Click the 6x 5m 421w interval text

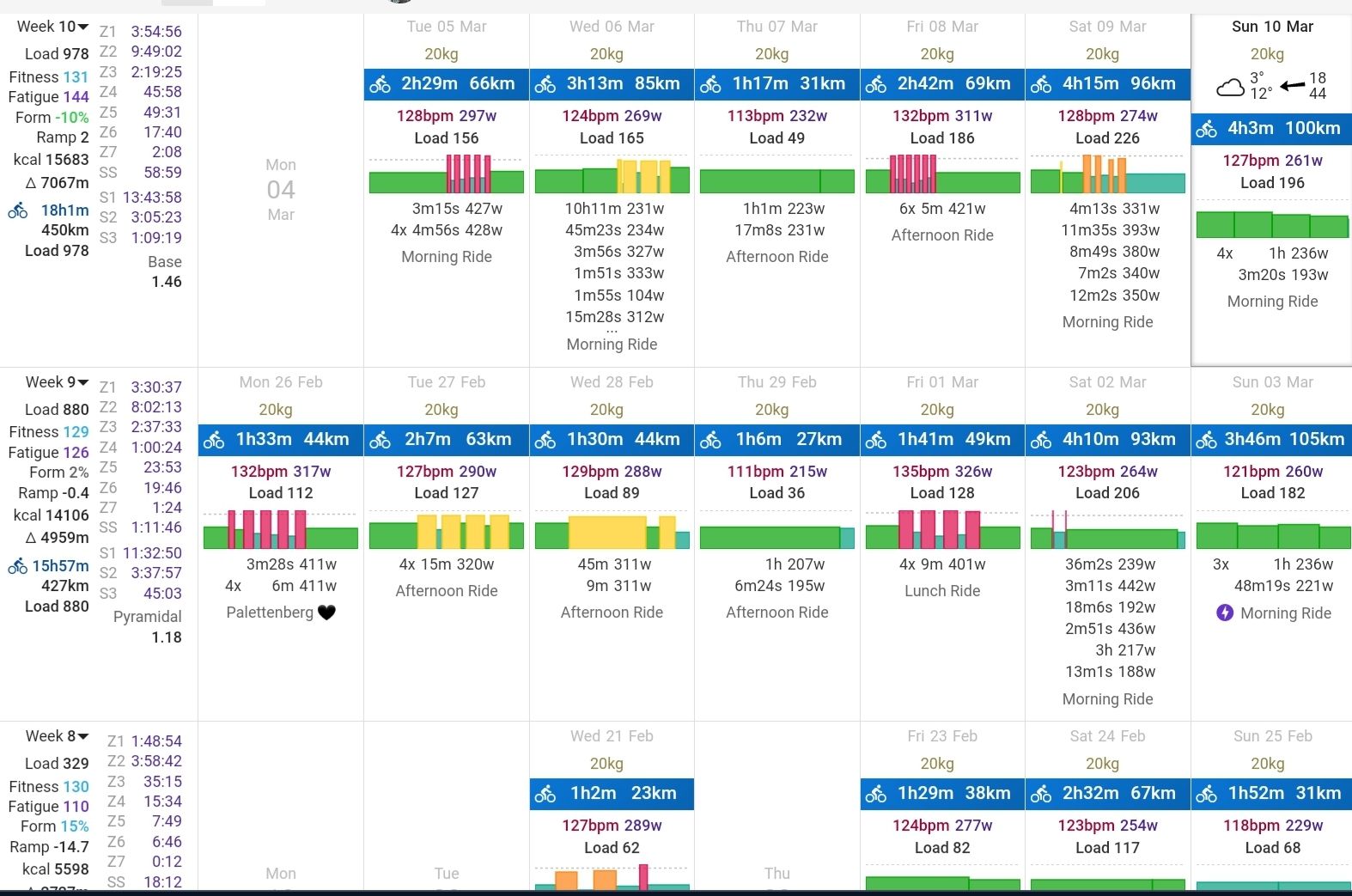tap(942, 209)
